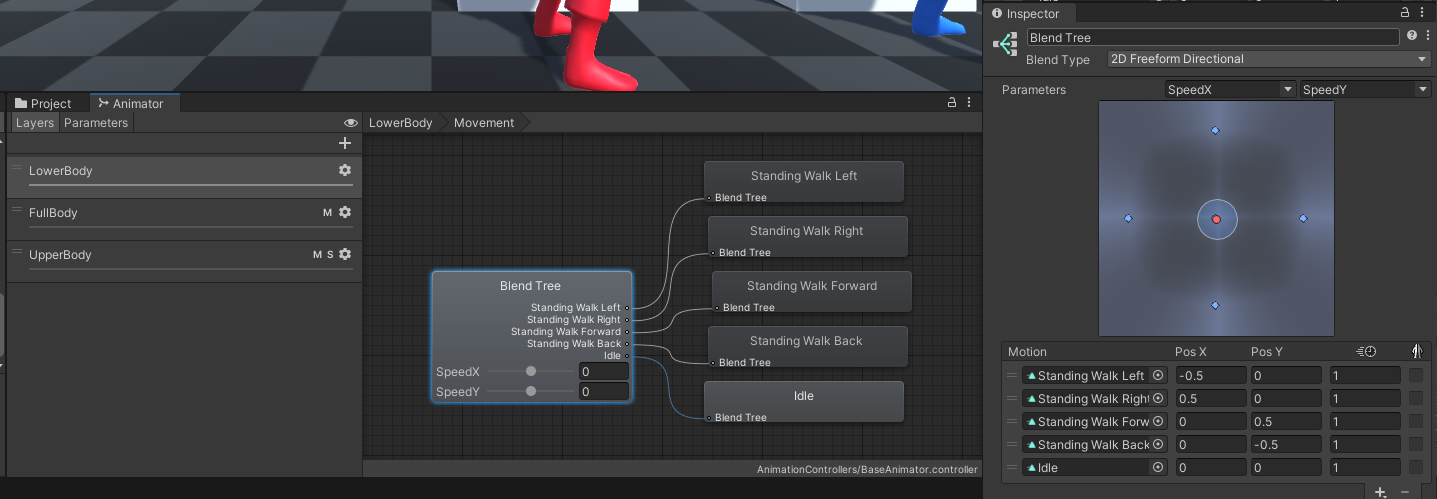Add a motion field with plus button
The image size is (1437, 499).
pos(1380,491)
